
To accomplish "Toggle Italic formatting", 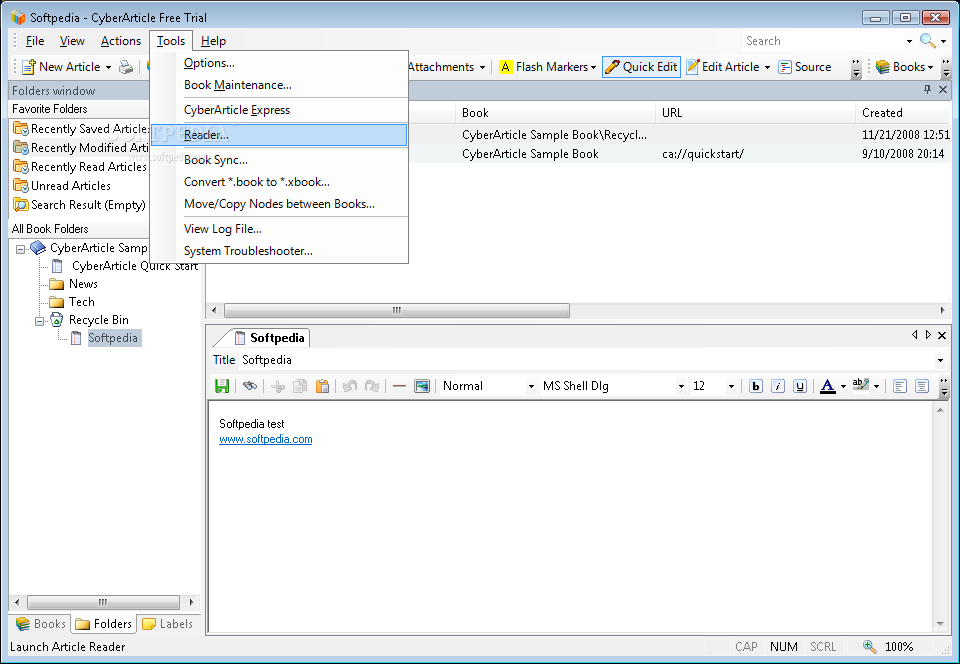I will [778, 386].
